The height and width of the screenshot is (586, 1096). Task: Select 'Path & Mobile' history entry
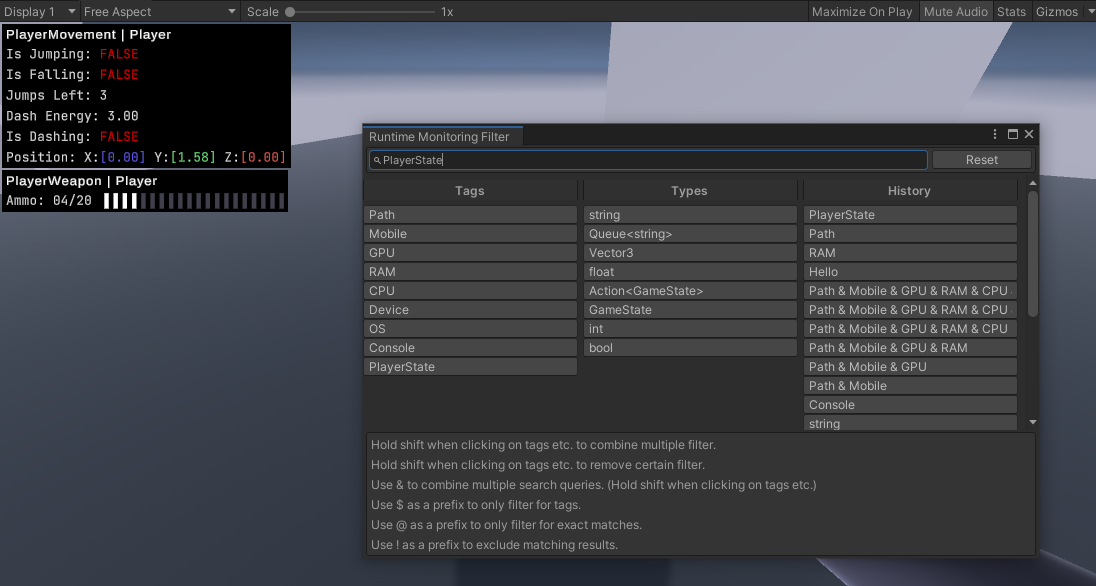(x=910, y=385)
